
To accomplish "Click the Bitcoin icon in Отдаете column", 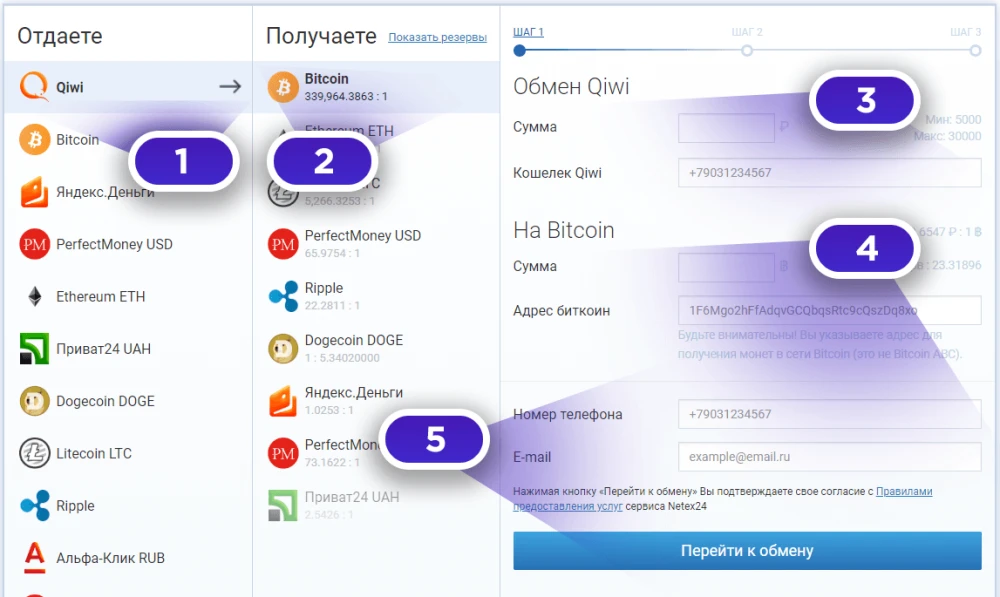I will (x=34, y=139).
